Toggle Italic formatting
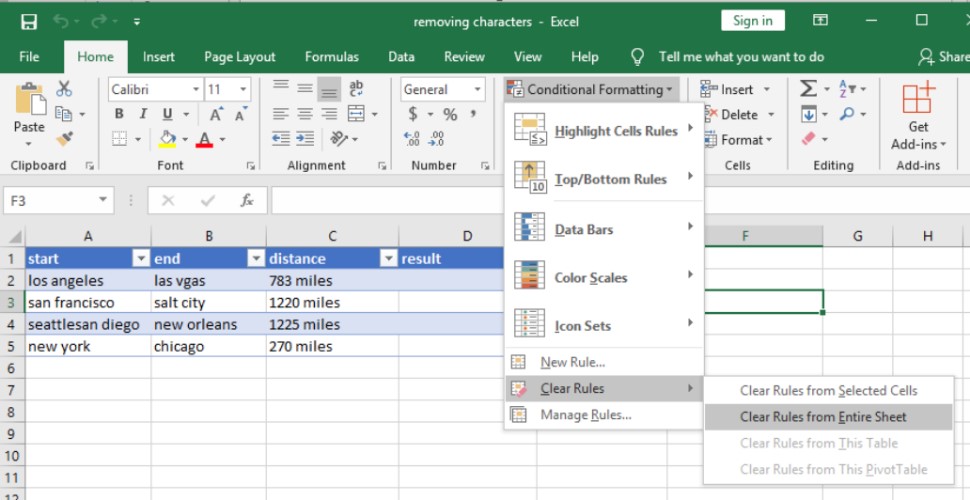970x500 pixels. click(143, 114)
